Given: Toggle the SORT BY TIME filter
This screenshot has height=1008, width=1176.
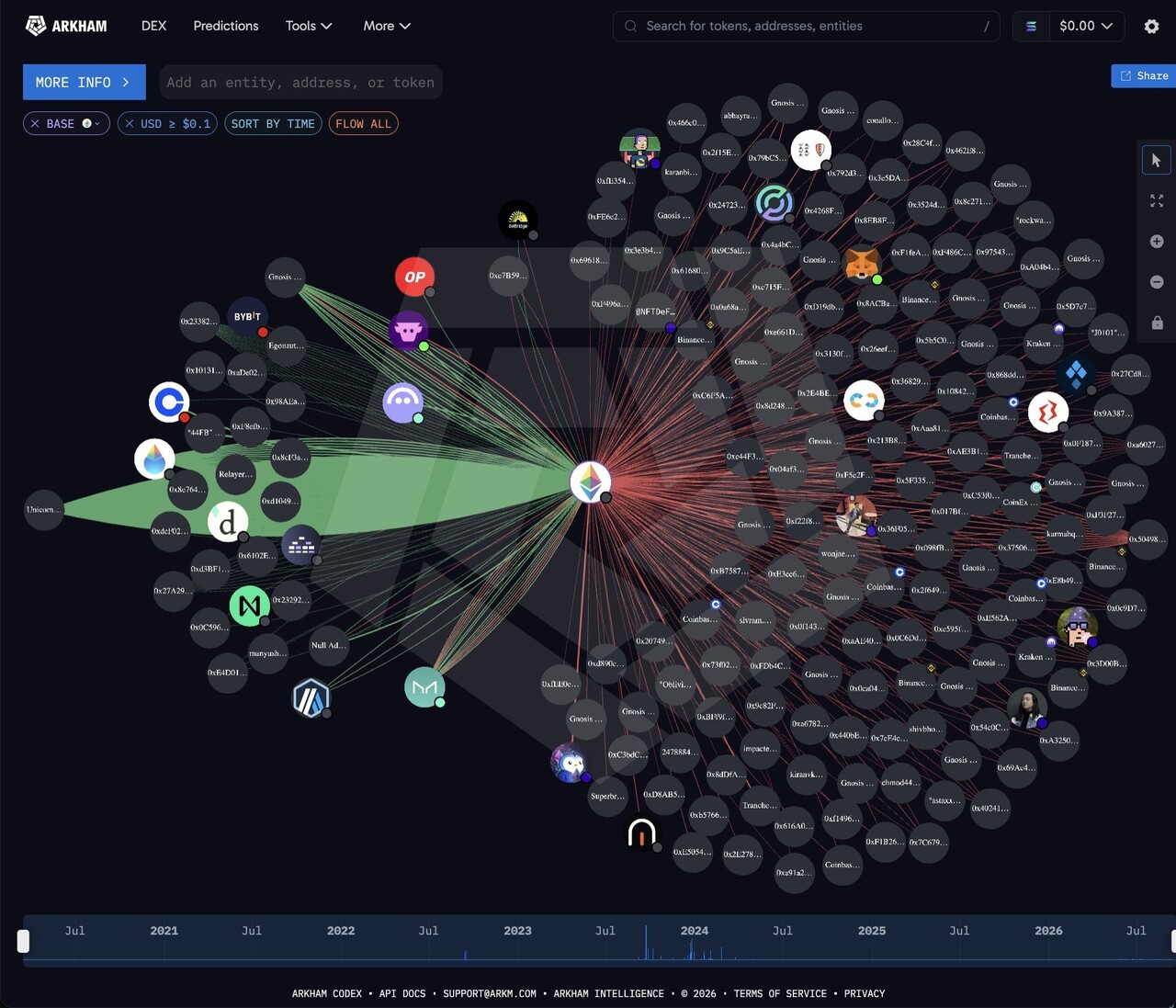Looking at the screenshot, I should (273, 123).
